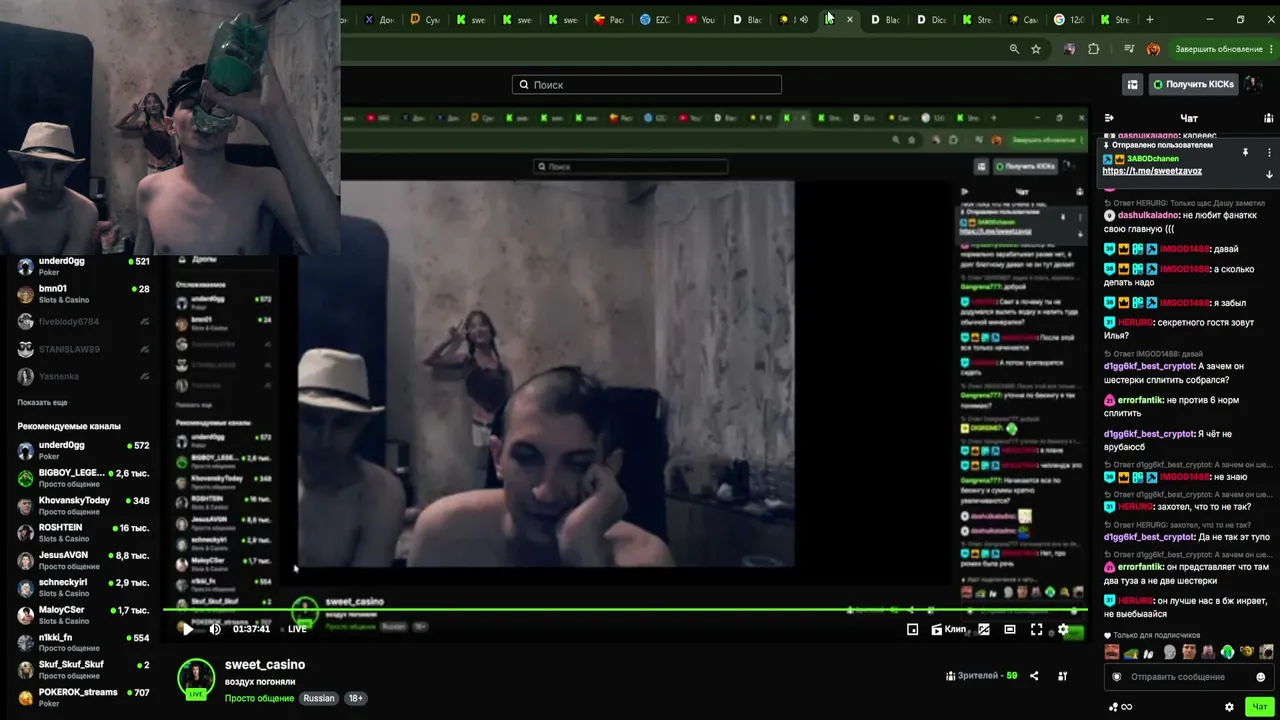Click Получить KICKs button
The width and height of the screenshot is (1280, 720).
1193,84
